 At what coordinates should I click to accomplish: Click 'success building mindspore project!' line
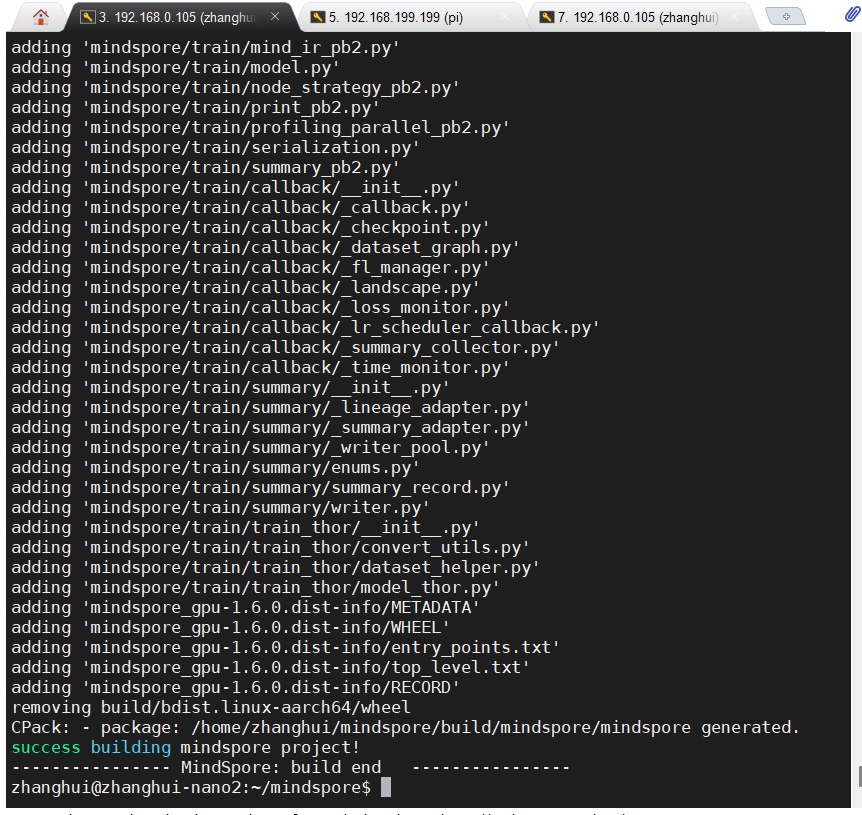[185, 747]
